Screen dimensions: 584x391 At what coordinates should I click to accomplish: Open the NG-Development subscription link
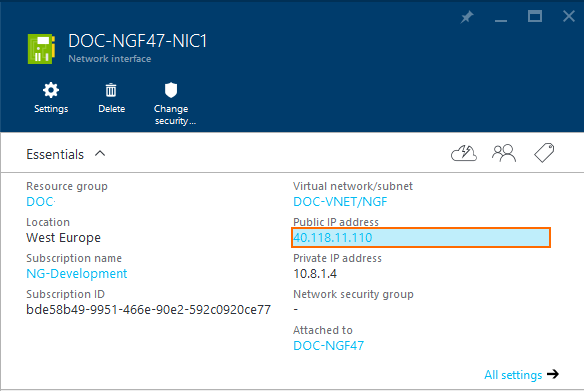[77, 274]
